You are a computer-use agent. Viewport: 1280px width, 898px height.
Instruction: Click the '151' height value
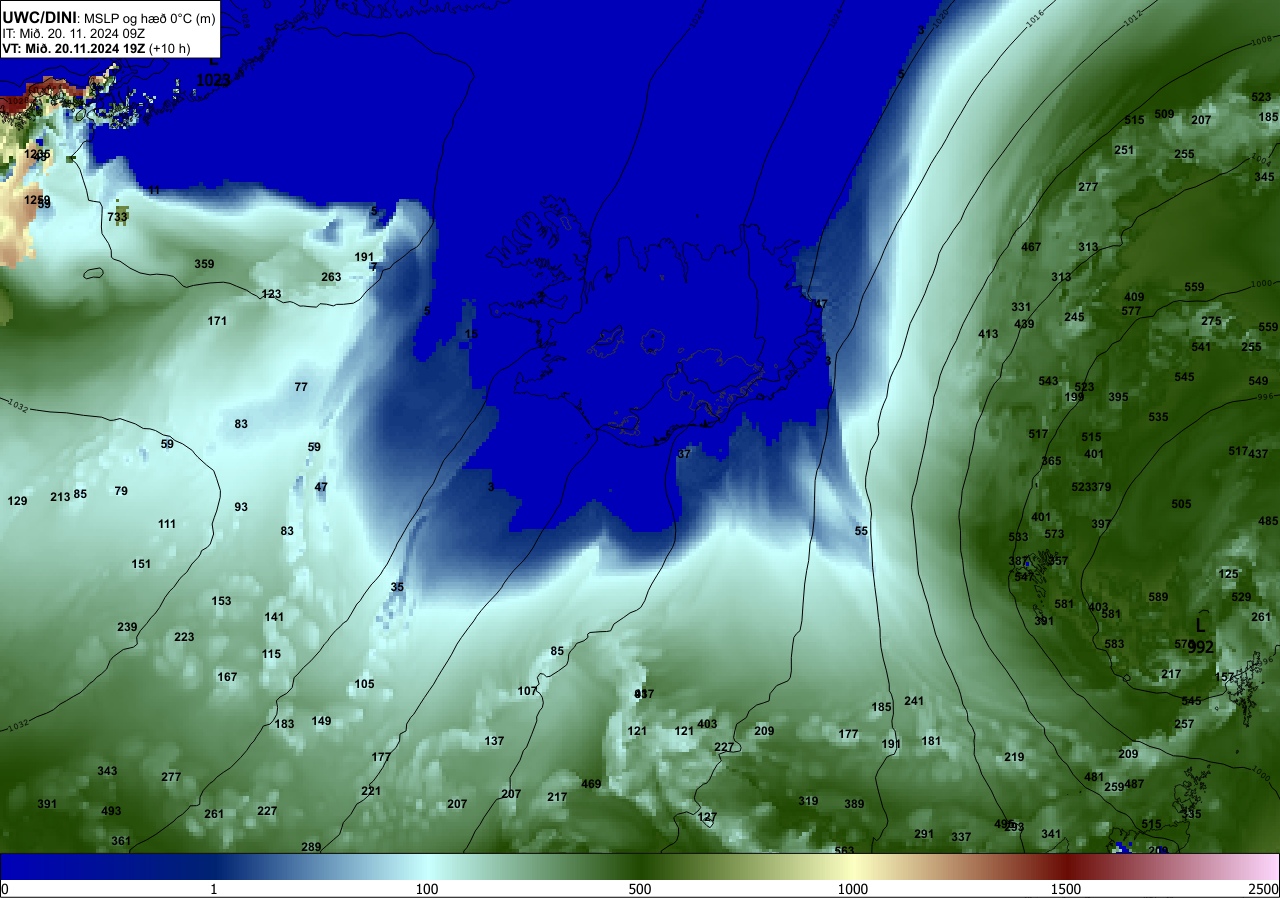[x=141, y=564]
